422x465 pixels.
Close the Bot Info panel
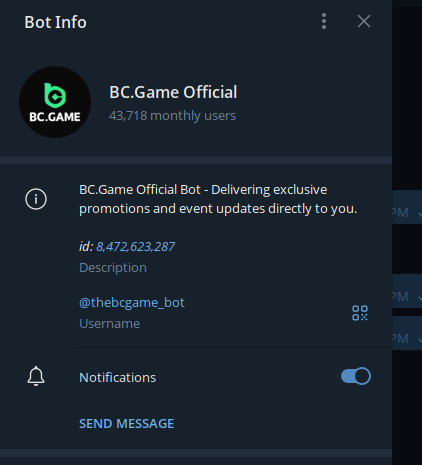364,21
